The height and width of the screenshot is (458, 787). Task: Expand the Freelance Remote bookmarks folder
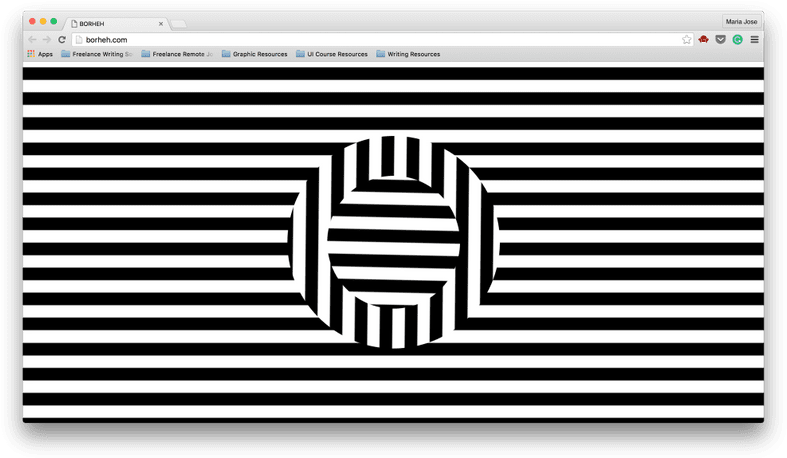[177, 54]
